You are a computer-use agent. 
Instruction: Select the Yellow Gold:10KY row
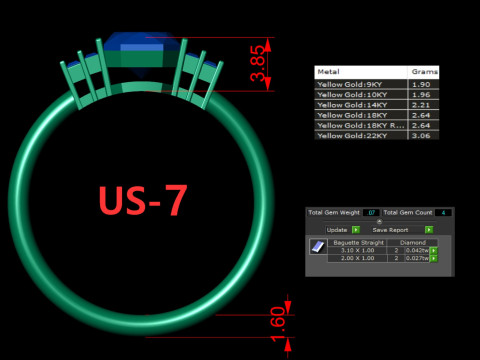(377, 95)
